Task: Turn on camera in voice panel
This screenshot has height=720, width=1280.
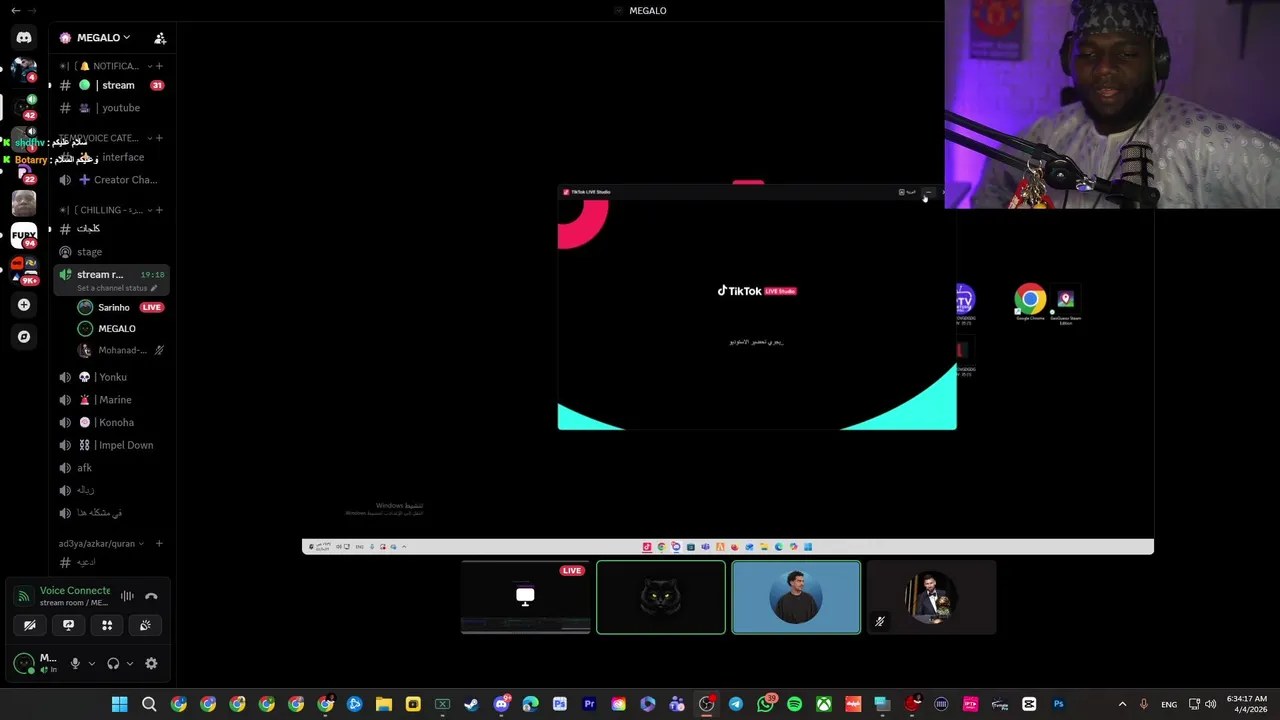Action: 30,625
